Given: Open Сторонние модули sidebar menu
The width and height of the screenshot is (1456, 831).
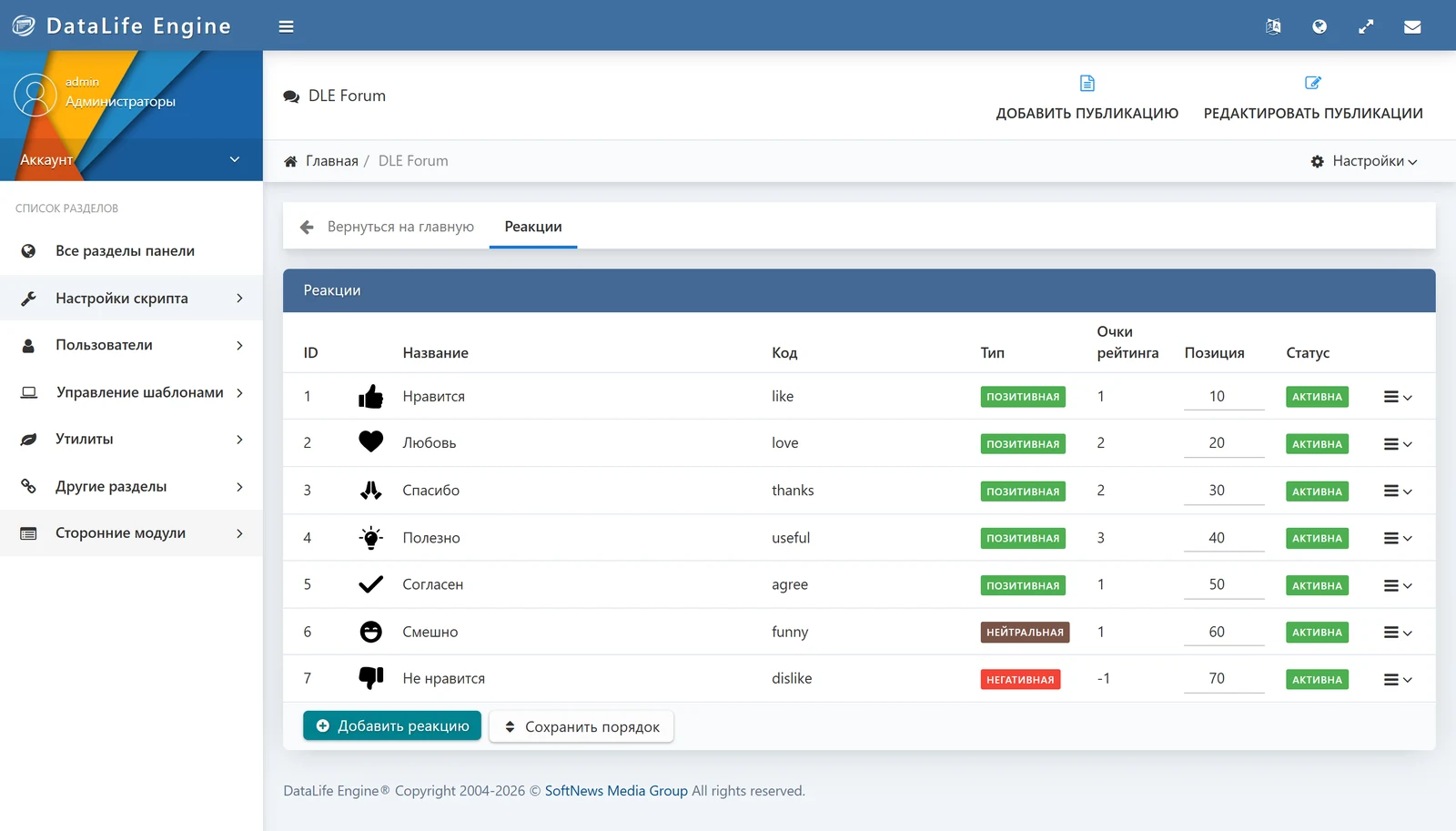Looking at the screenshot, I should click(131, 532).
